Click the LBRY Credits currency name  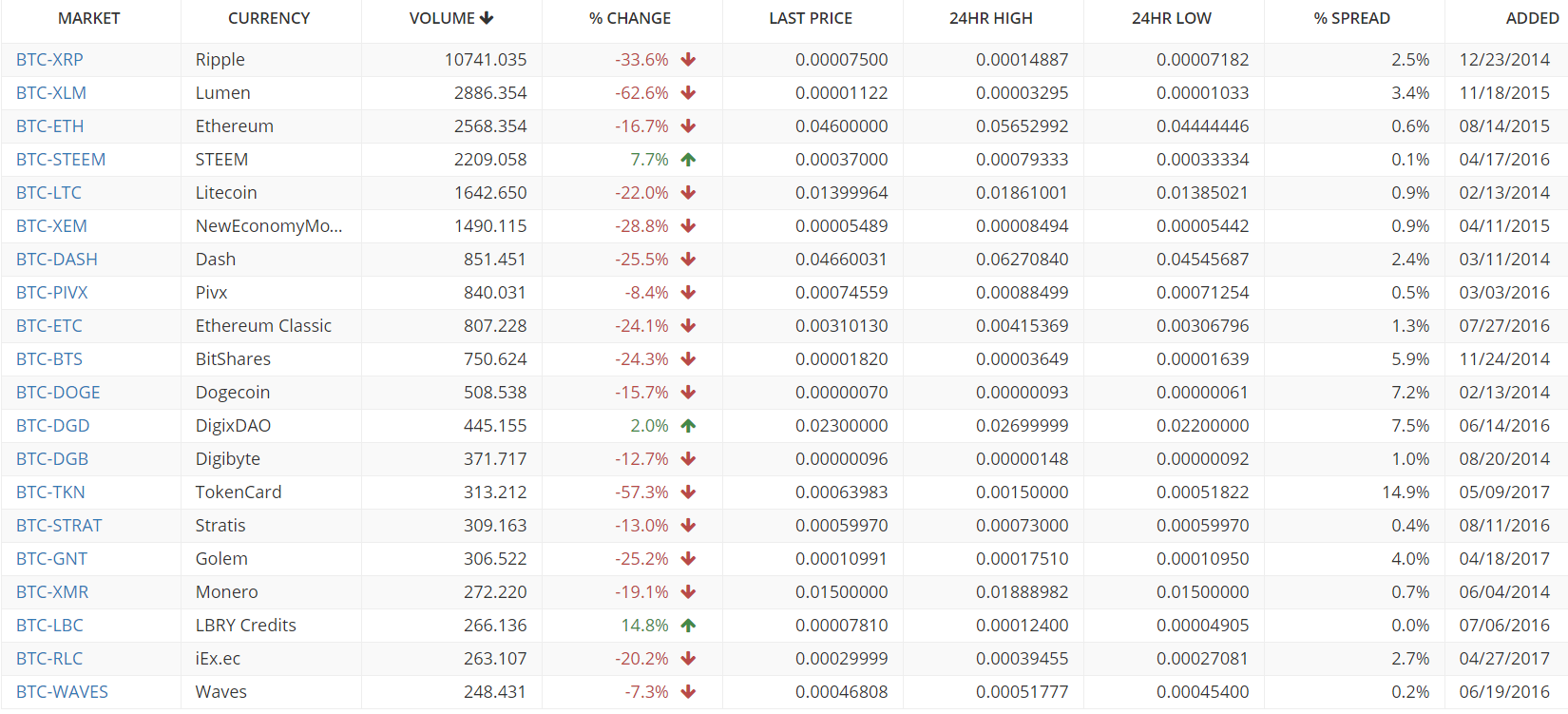246,626
